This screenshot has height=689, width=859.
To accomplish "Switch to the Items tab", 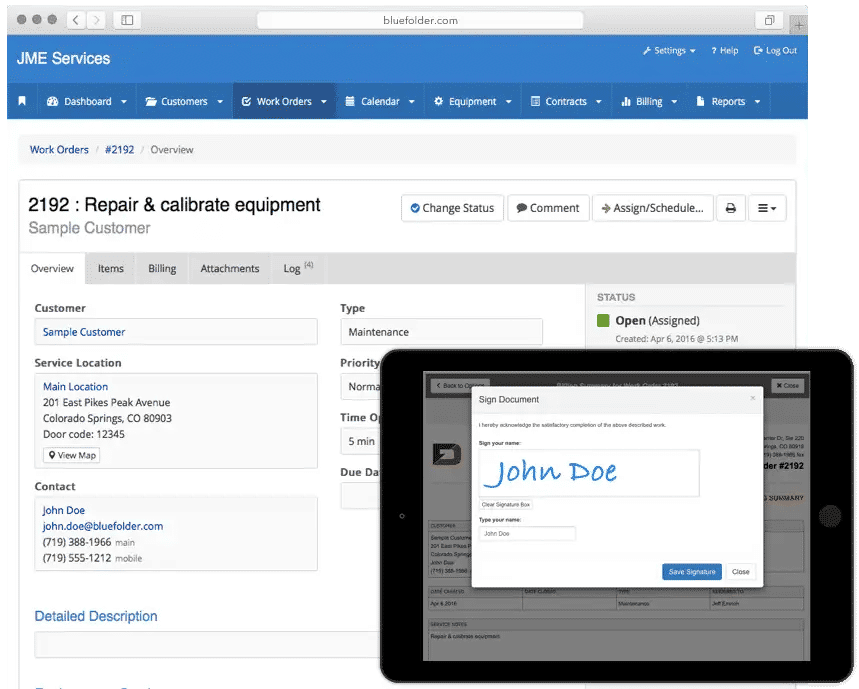I will pos(111,268).
